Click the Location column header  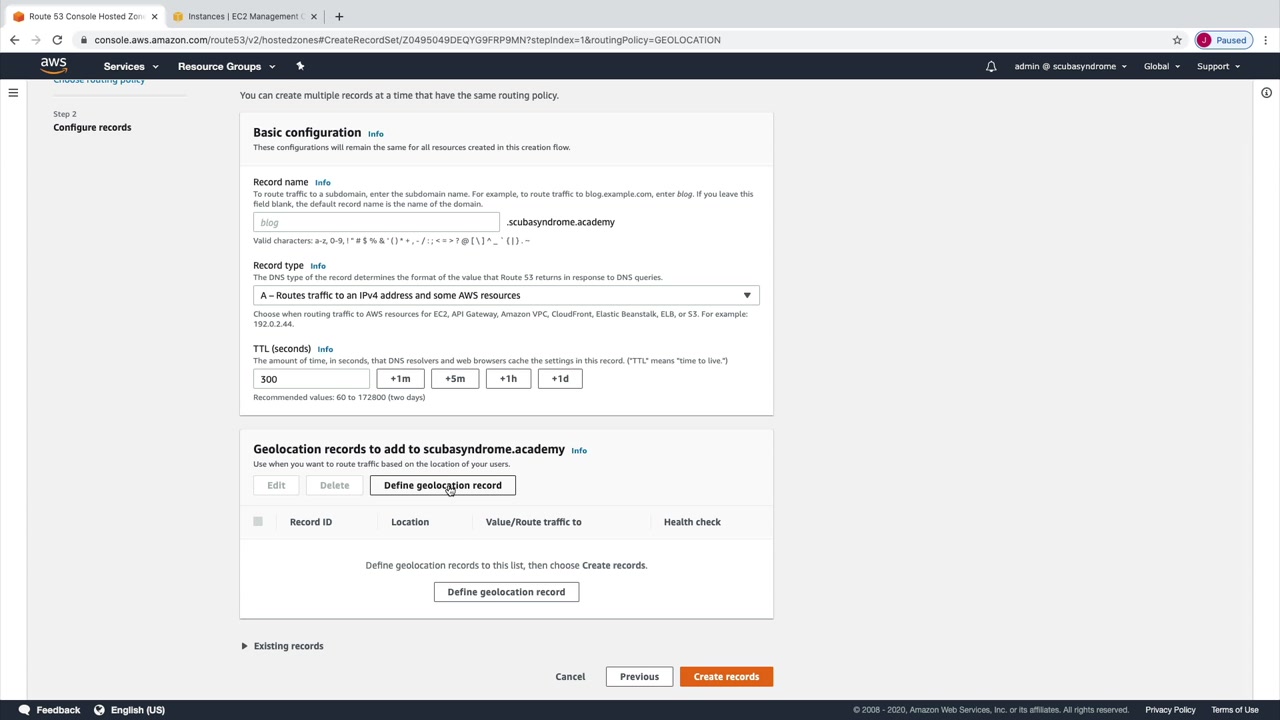[410, 522]
